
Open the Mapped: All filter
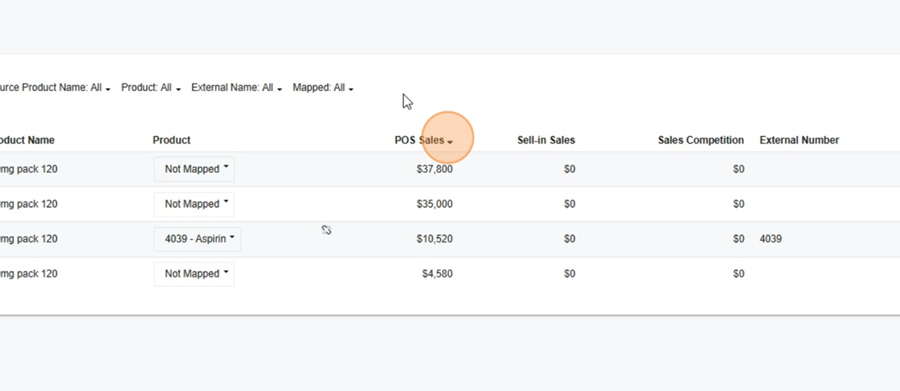coord(323,88)
